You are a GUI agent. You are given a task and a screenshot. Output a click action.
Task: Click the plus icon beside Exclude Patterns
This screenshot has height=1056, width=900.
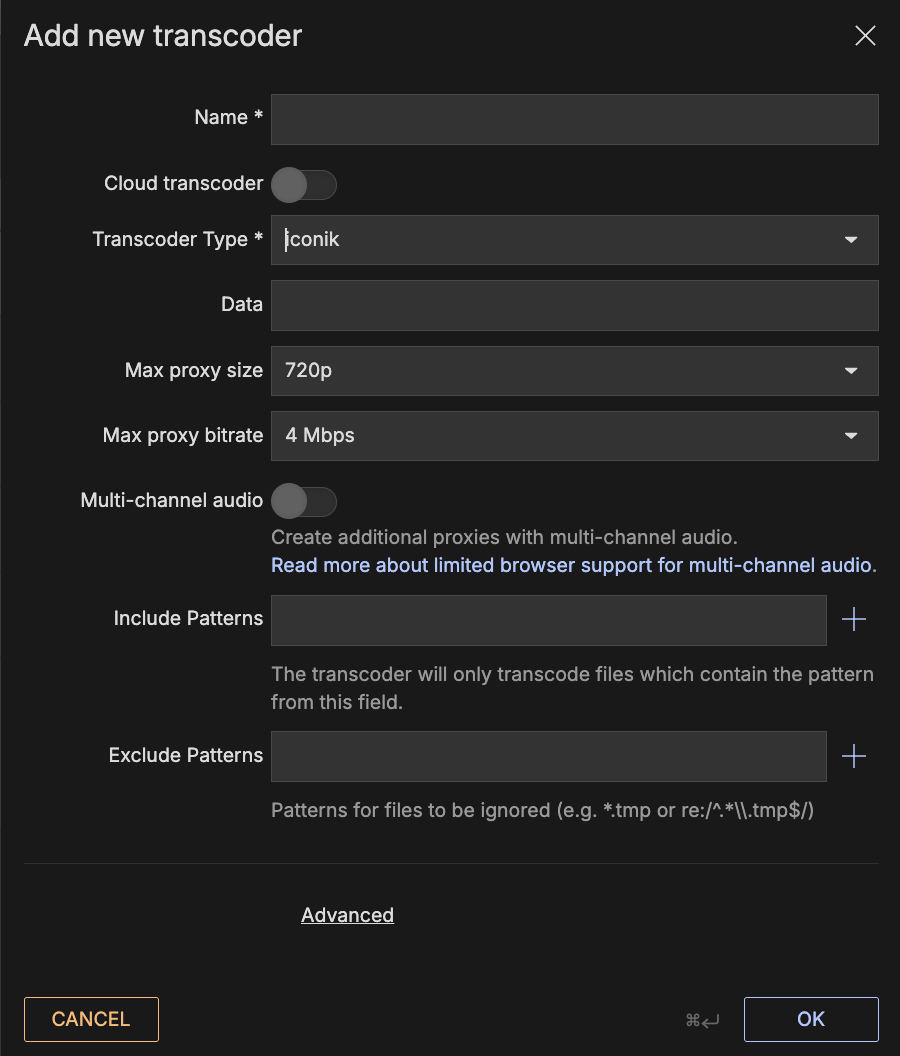853,756
